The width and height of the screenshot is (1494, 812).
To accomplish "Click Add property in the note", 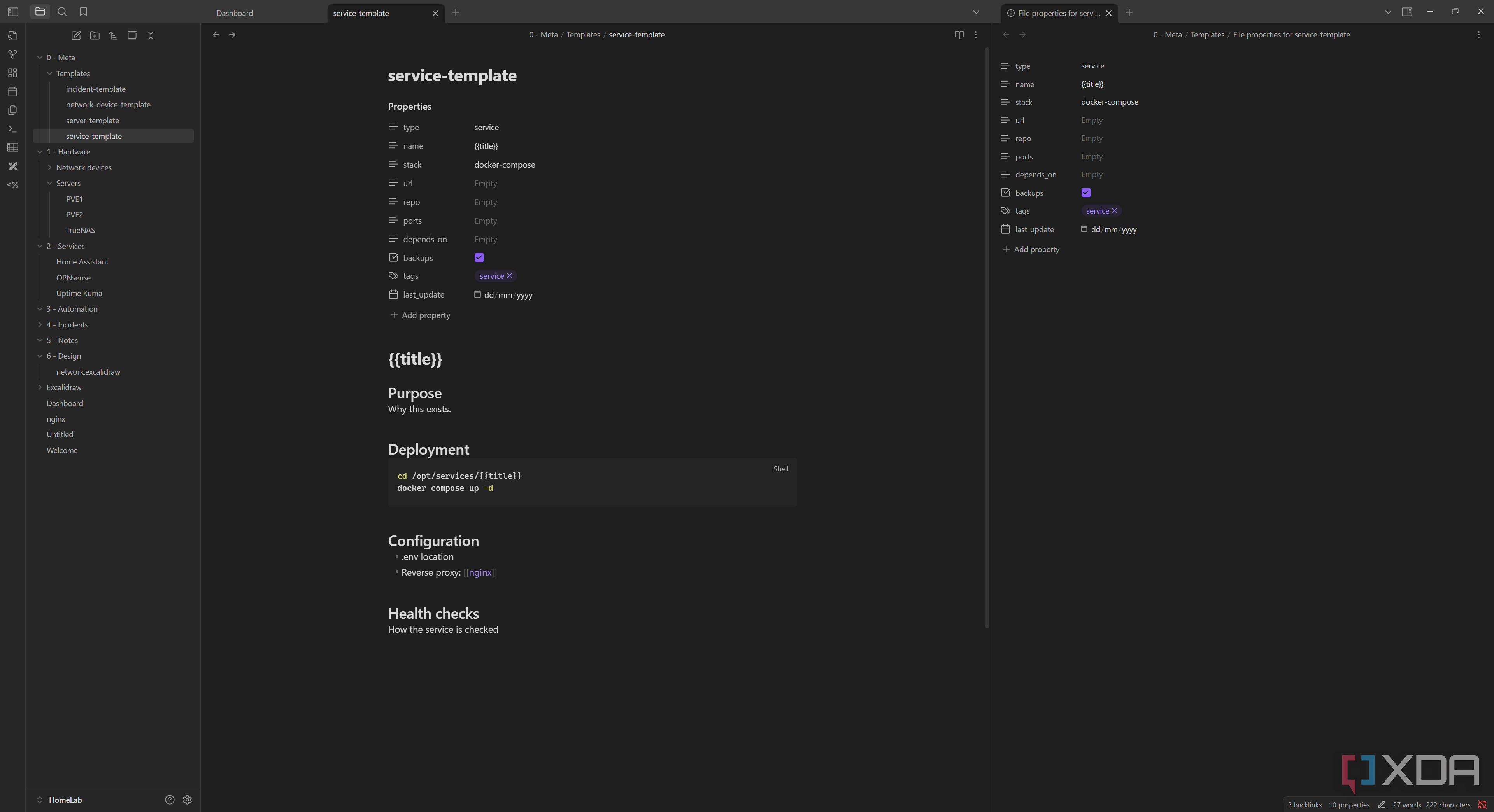I will pyautogui.click(x=421, y=315).
